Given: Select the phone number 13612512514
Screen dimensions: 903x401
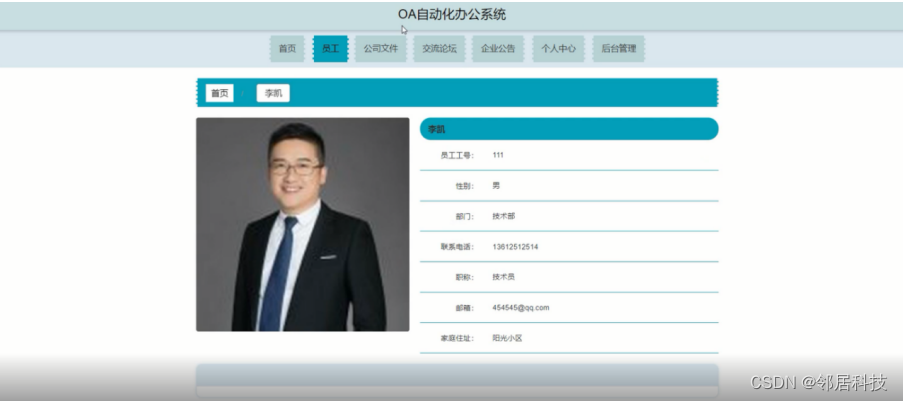Looking at the screenshot, I should 515,247.
